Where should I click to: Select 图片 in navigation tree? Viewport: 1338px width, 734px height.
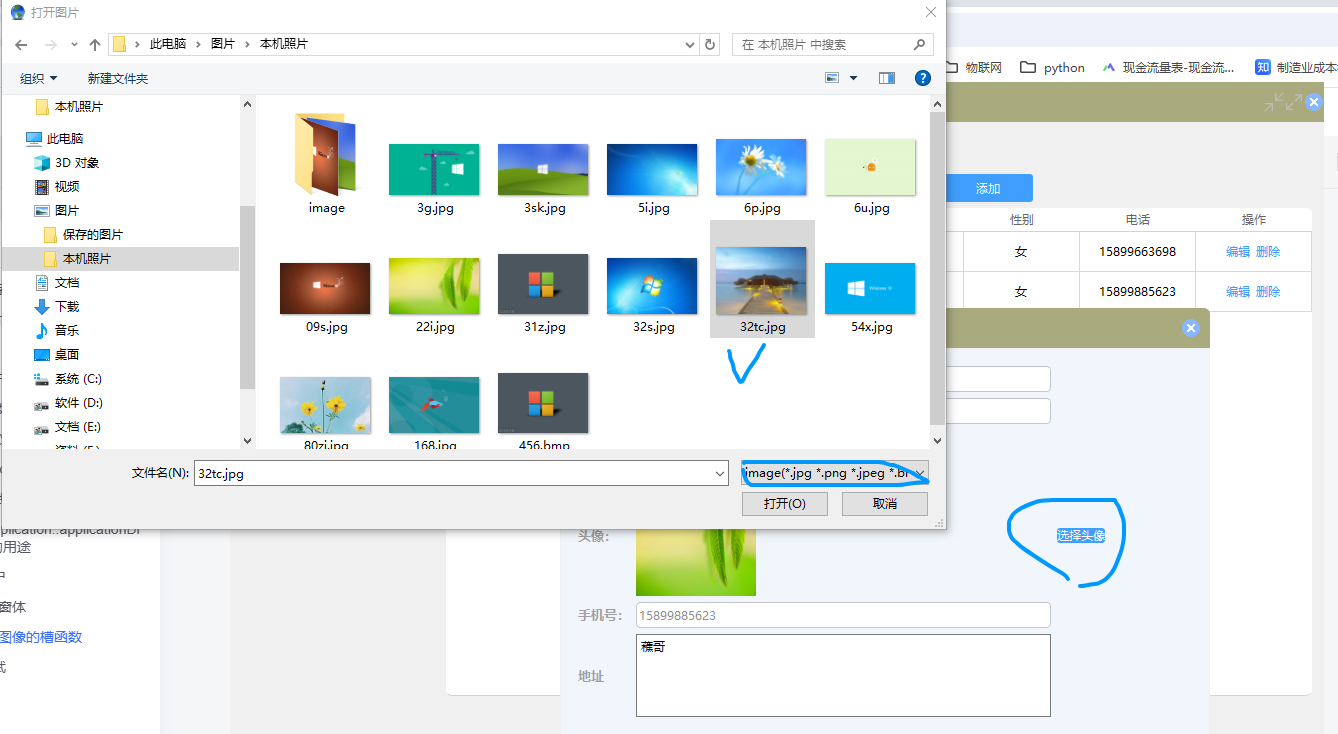click(57, 211)
